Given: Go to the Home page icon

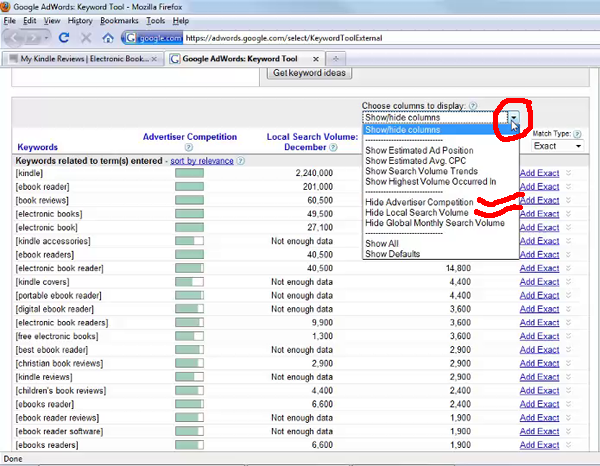Looking at the screenshot, I should pos(108,38).
